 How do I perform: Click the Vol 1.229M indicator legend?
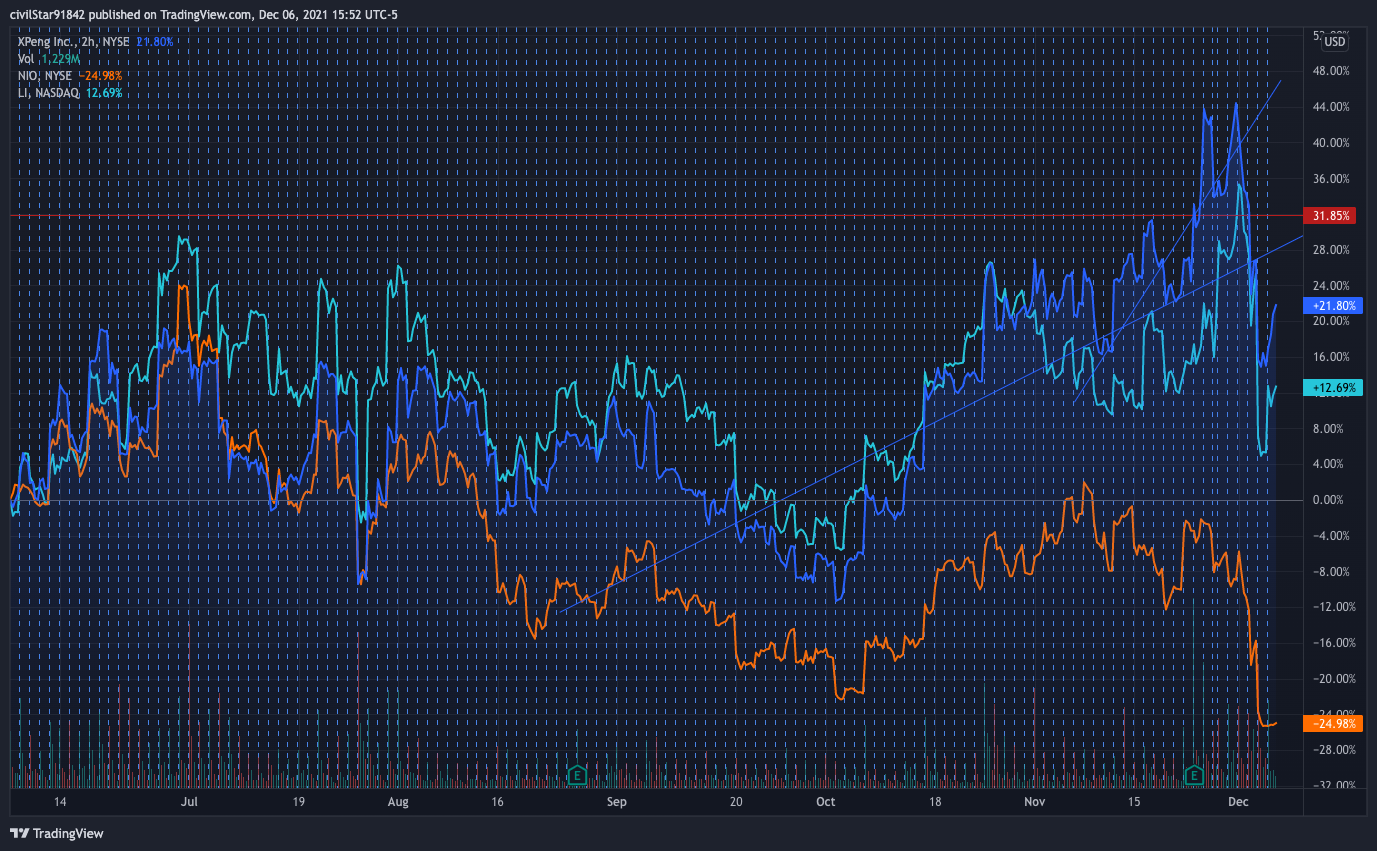coord(49,59)
